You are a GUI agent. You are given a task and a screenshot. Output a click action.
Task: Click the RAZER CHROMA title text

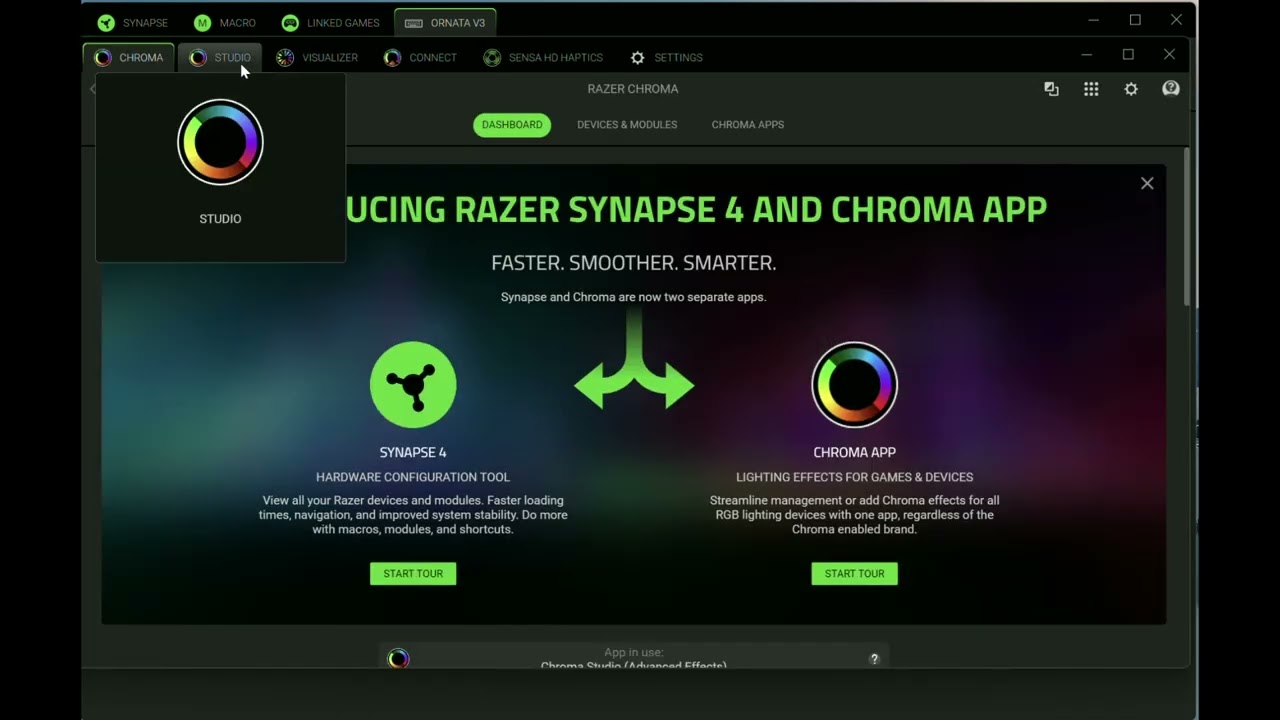tap(633, 89)
